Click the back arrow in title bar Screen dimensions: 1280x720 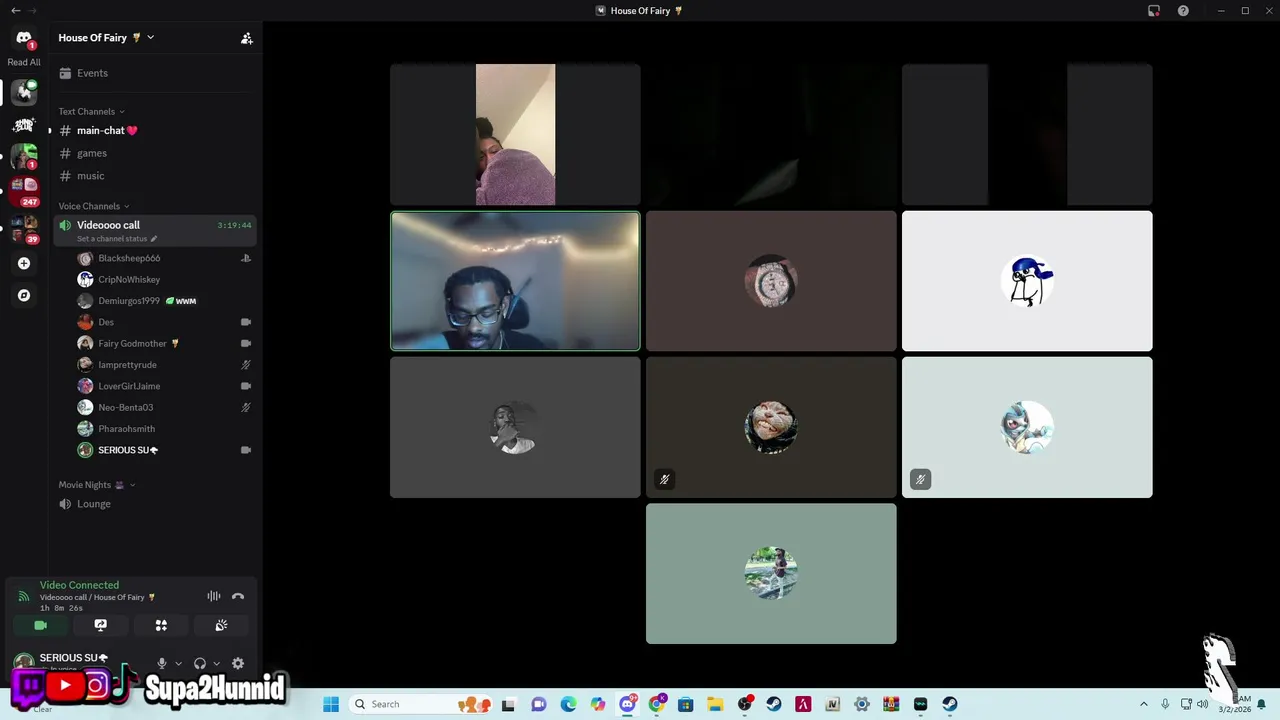click(x=15, y=11)
